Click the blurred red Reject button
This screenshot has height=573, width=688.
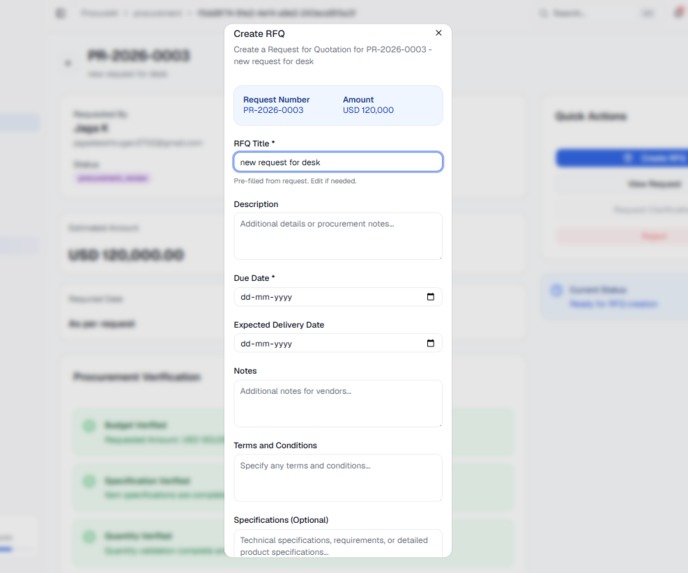(x=622, y=236)
